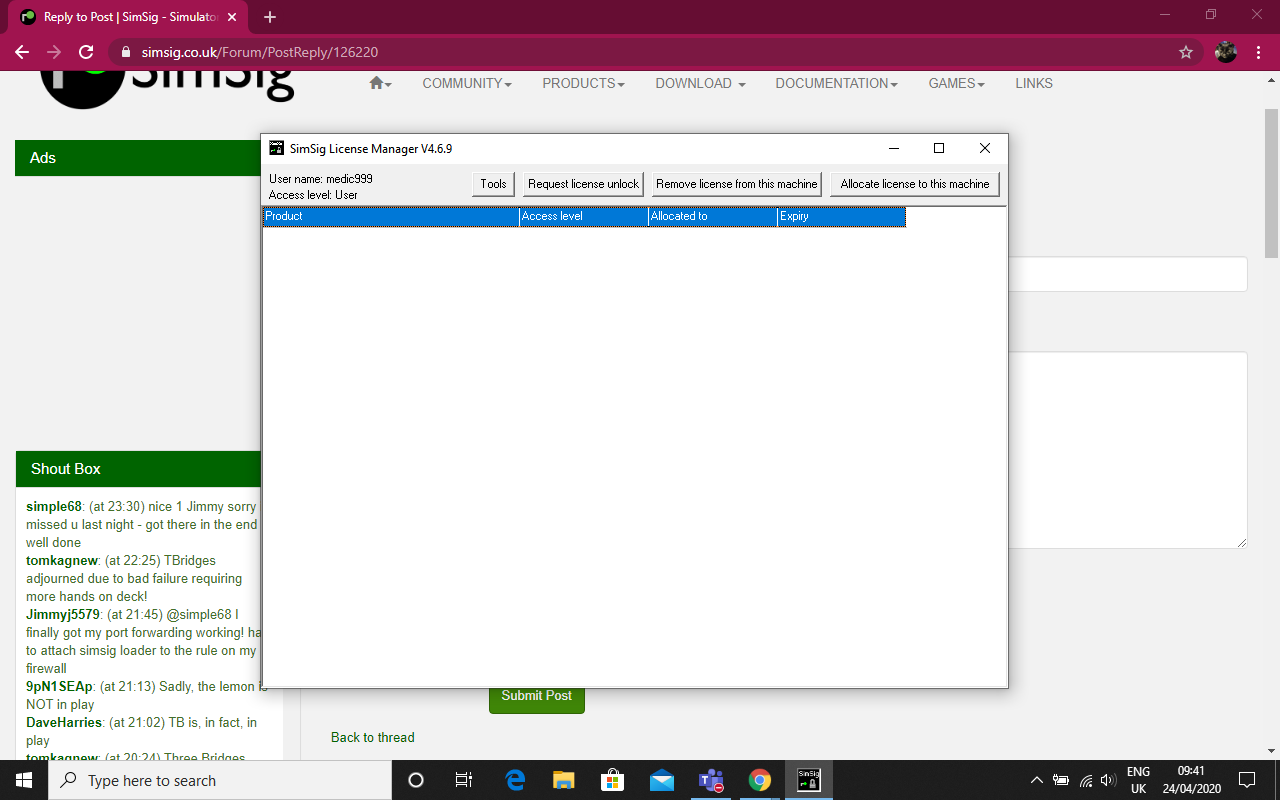Screen dimensions: 1280x800
Task: Open the Tools button in License Manager
Action: [493, 184]
